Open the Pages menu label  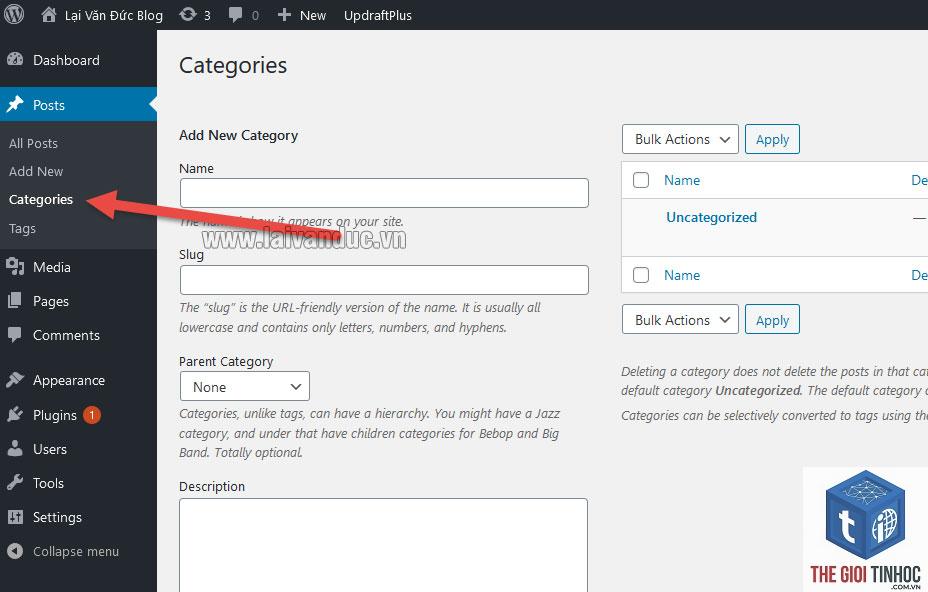click(x=51, y=301)
